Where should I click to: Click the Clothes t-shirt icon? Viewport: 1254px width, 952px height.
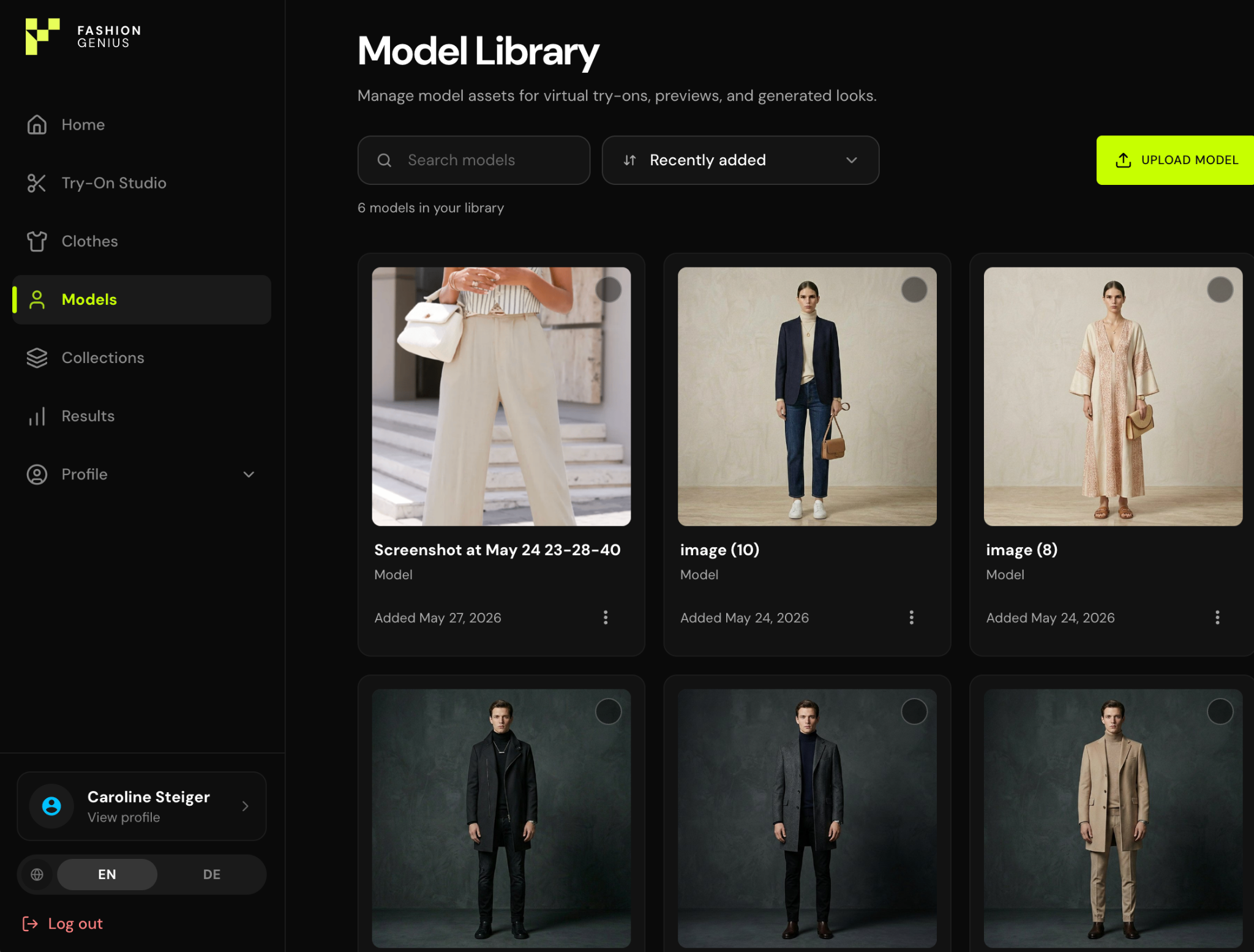click(x=37, y=241)
